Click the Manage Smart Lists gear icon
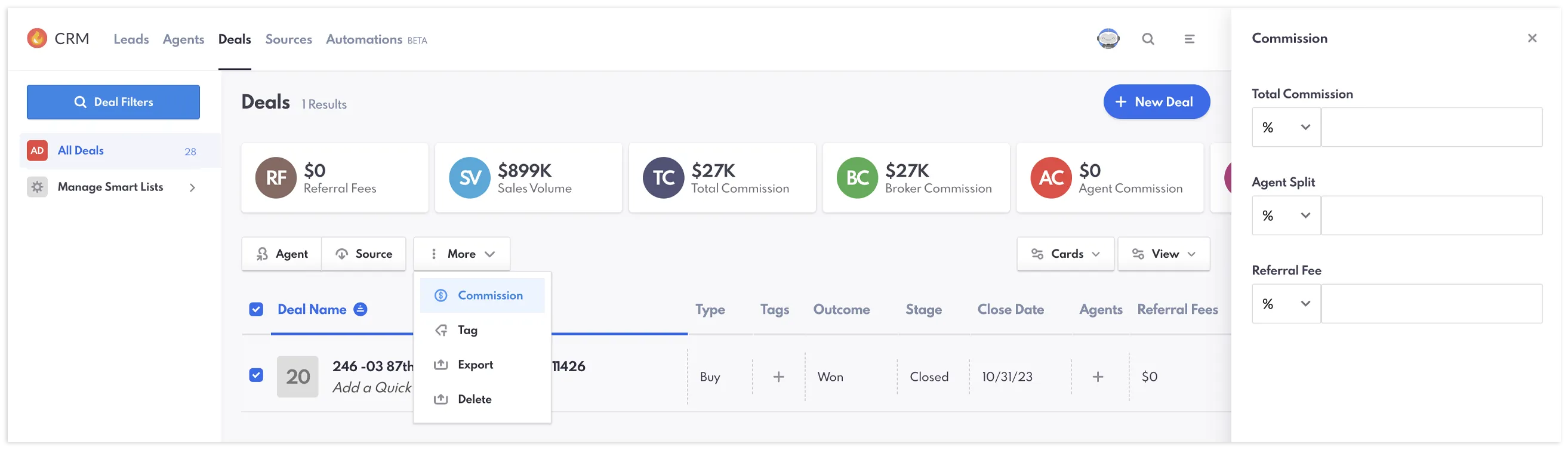 point(37,187)
